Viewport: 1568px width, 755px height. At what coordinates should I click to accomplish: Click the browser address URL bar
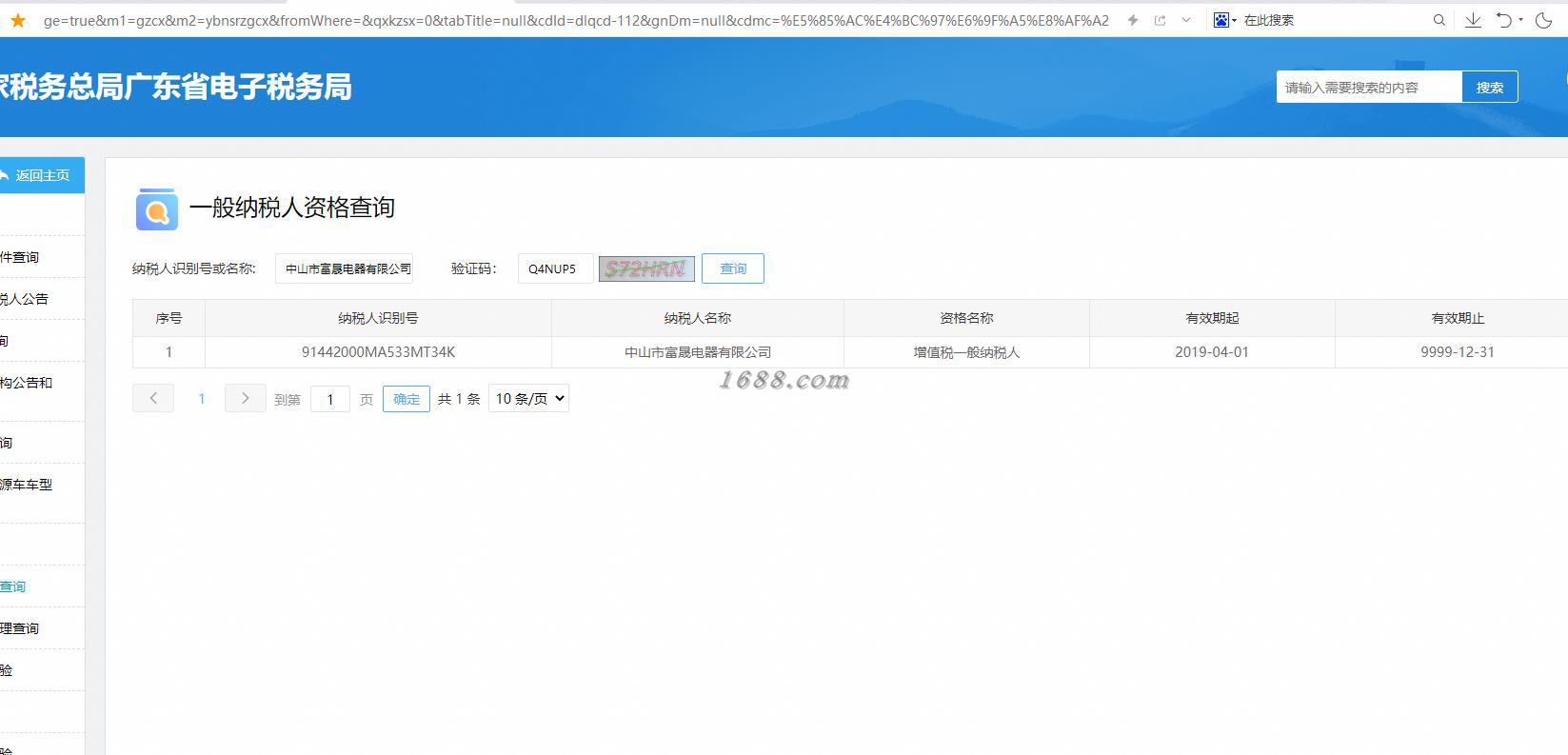click(576, 20)
